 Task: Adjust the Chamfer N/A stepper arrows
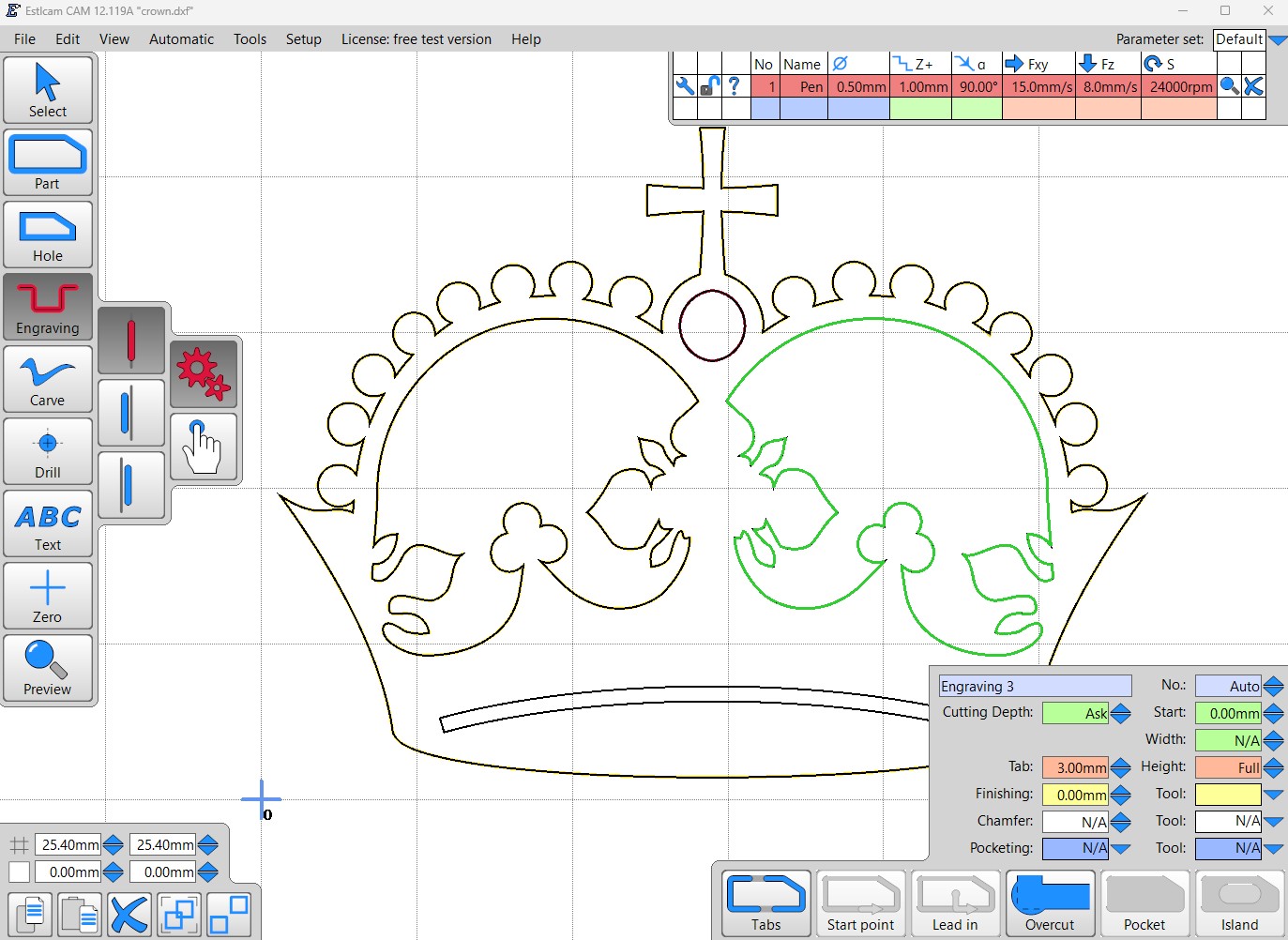tap(1120, 823)
